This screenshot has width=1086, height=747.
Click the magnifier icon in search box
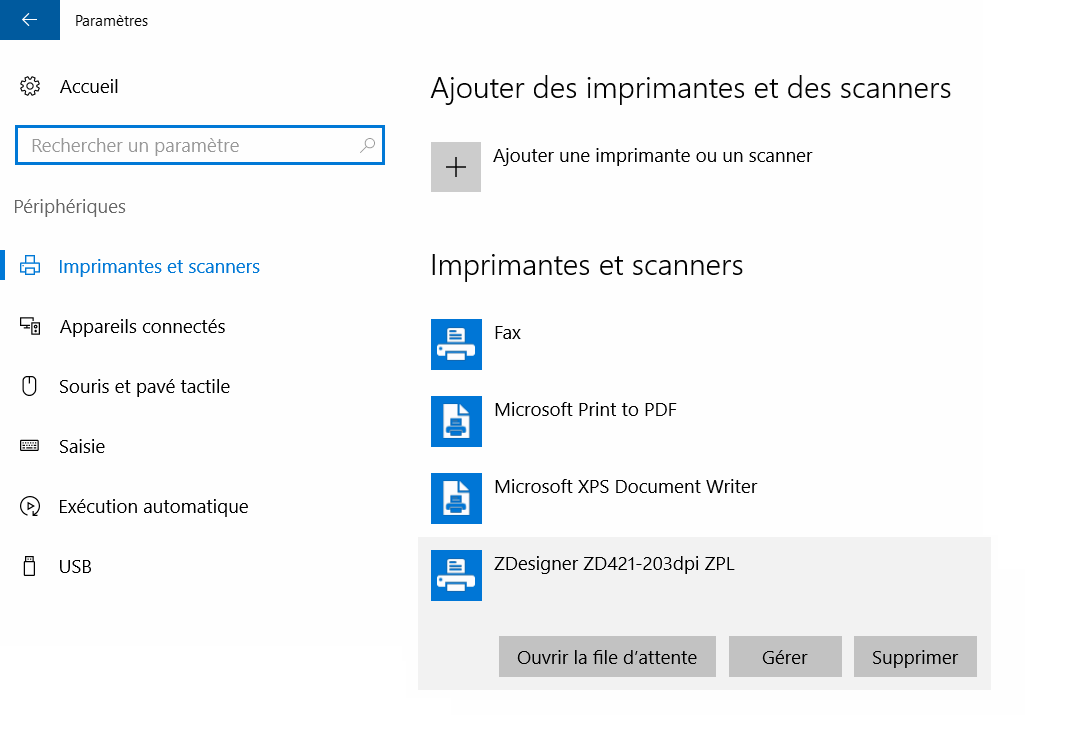367,146
